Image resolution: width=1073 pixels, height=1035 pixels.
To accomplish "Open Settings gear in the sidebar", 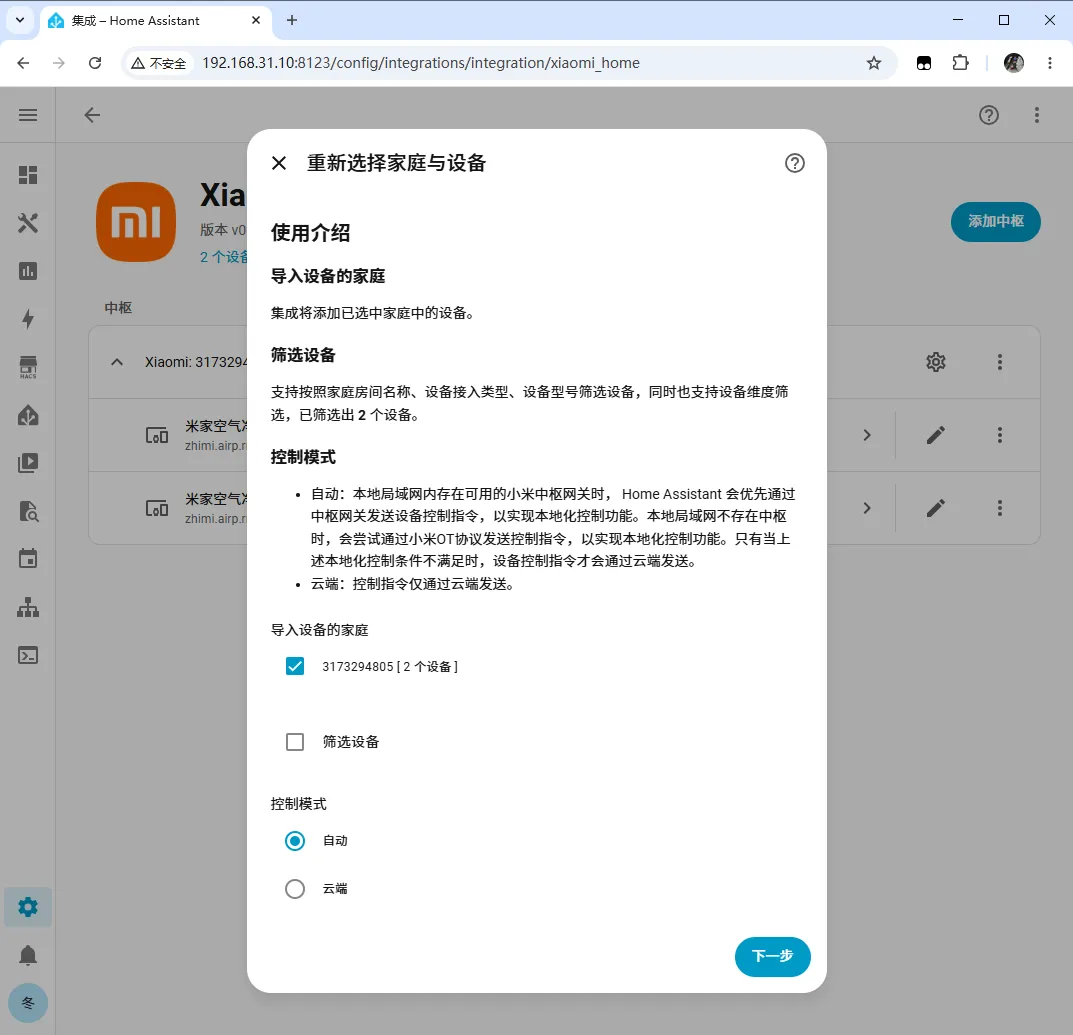I will [x=28, y=907].
